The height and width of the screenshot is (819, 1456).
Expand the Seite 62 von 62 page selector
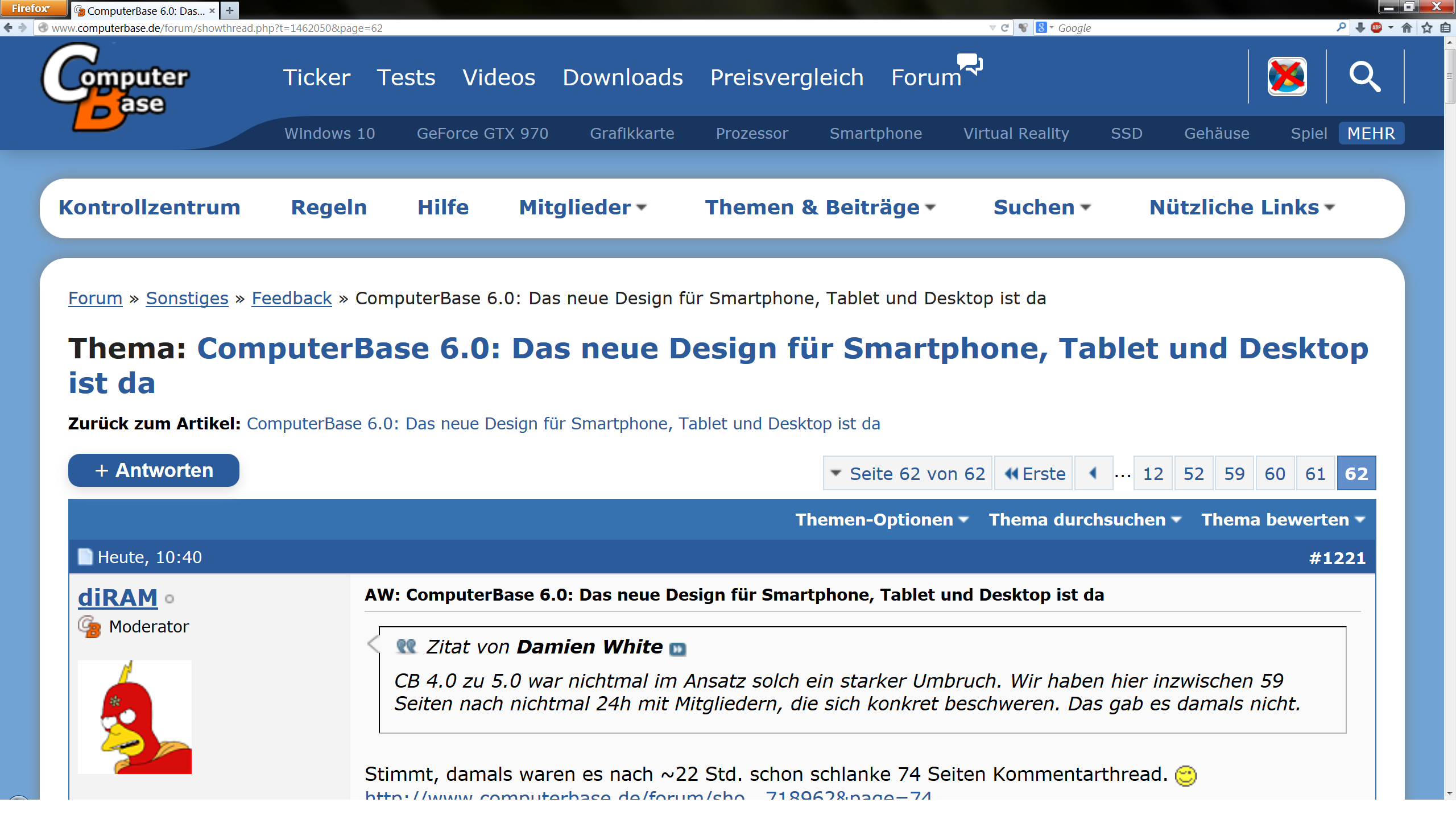point(908,473)
